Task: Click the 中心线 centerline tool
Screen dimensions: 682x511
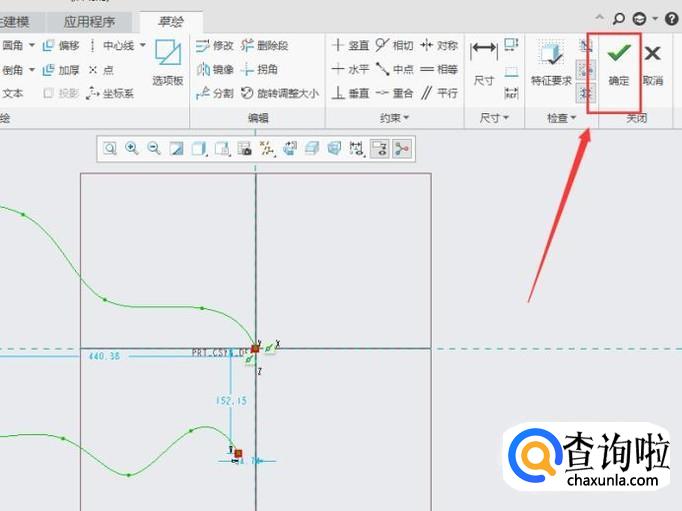Action: (x=112, y=45)
